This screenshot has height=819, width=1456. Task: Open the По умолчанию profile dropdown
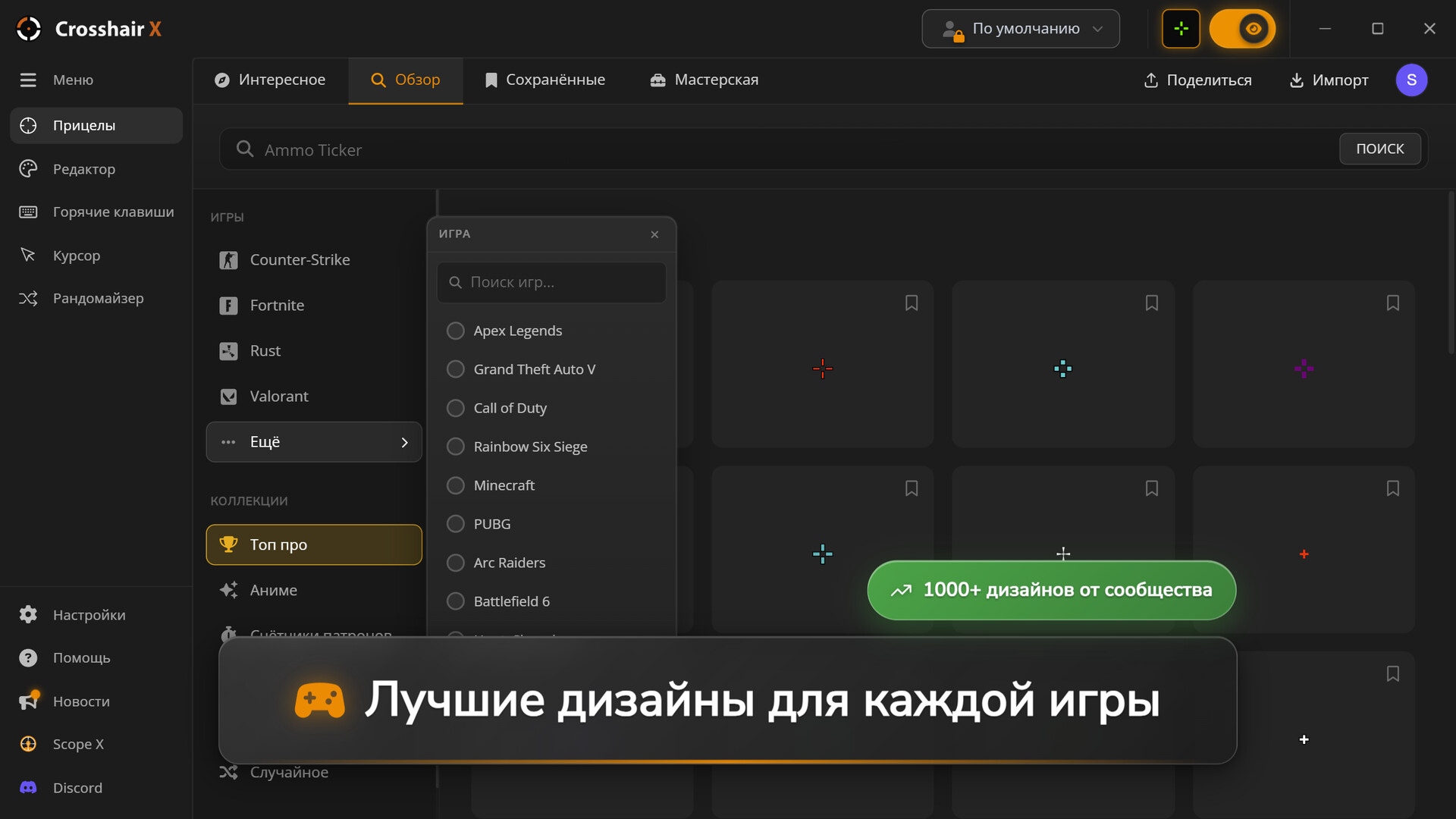1021,29
